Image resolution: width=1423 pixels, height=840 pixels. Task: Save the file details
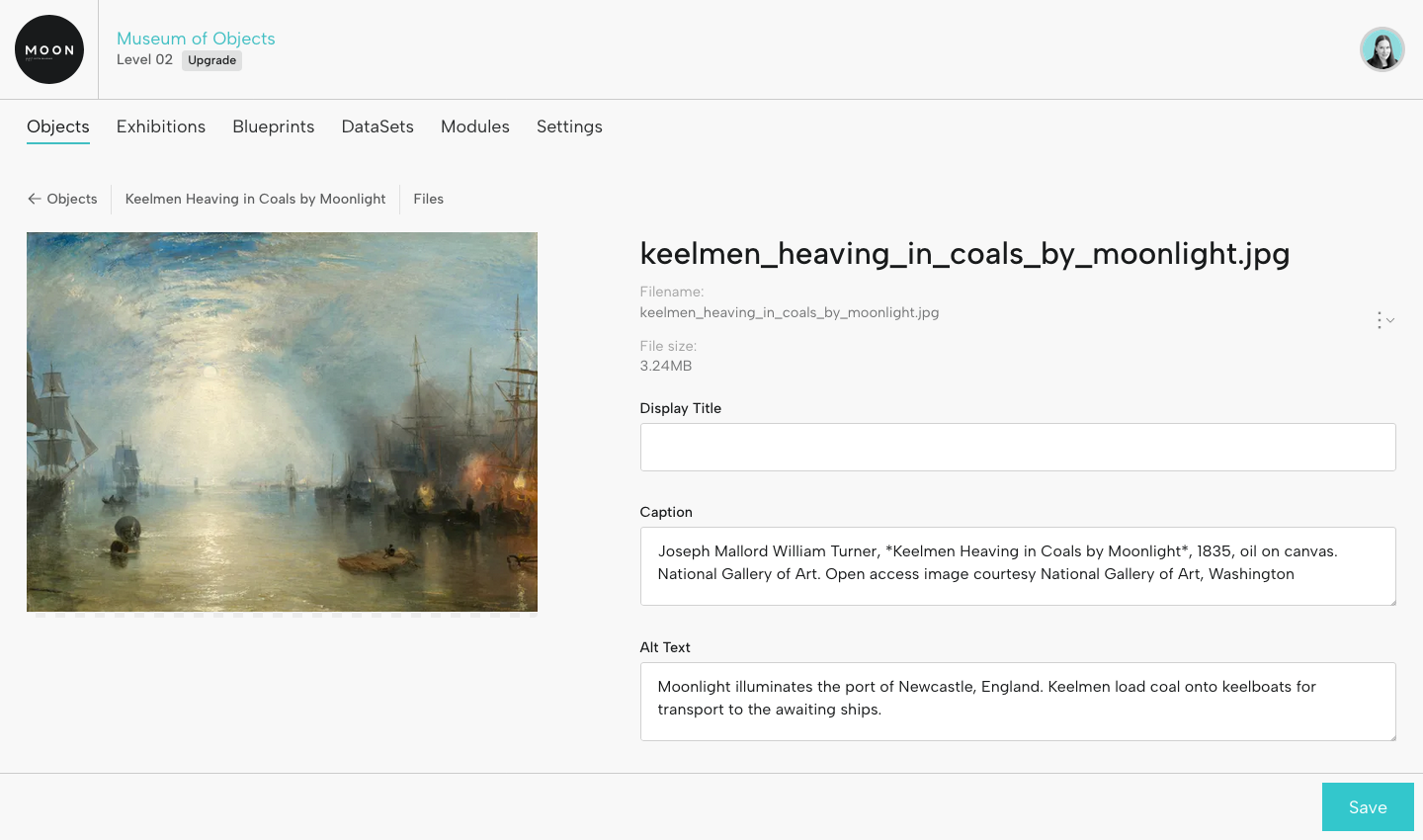1368,807
